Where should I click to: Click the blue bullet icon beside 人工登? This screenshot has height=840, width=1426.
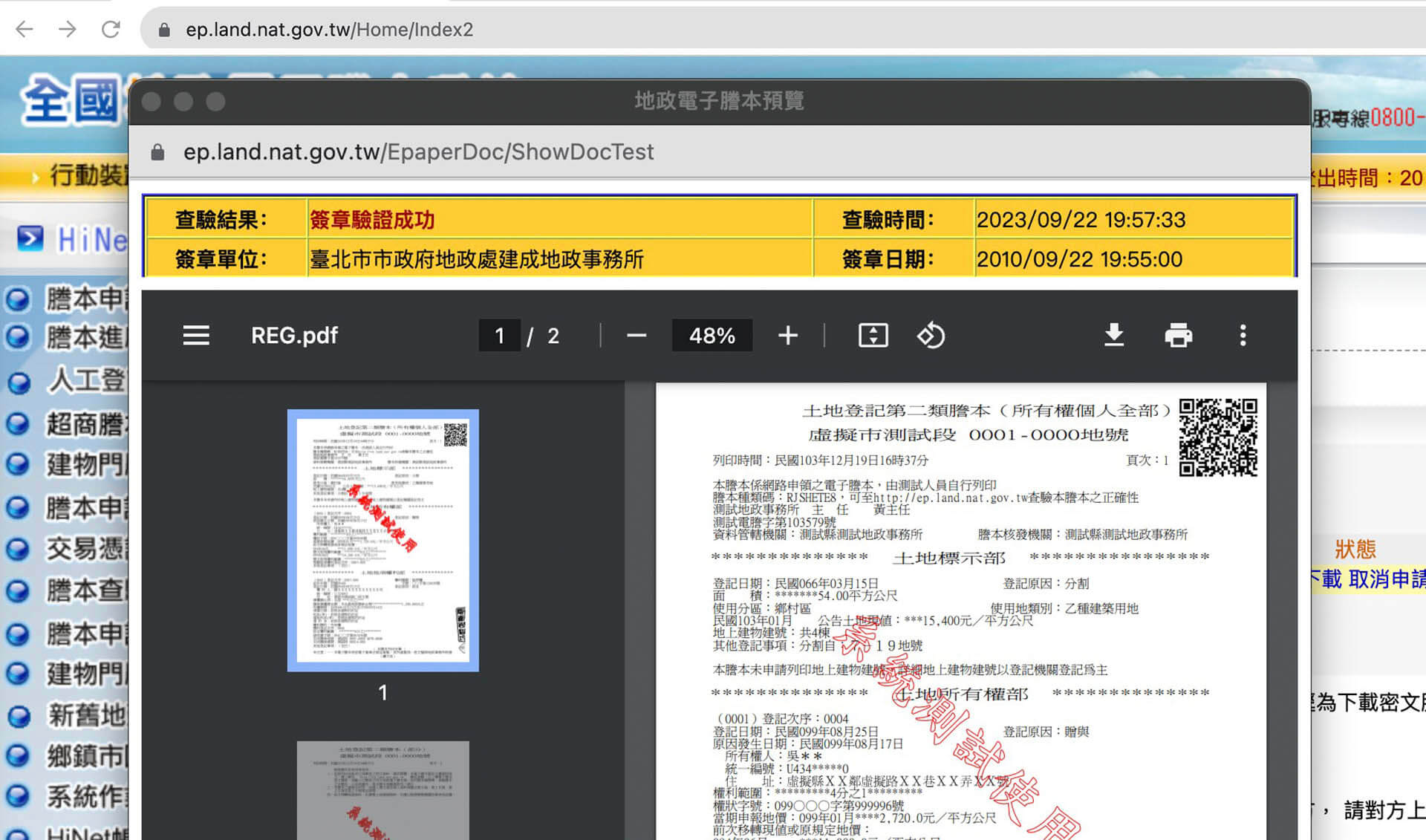tap(19, 382)
